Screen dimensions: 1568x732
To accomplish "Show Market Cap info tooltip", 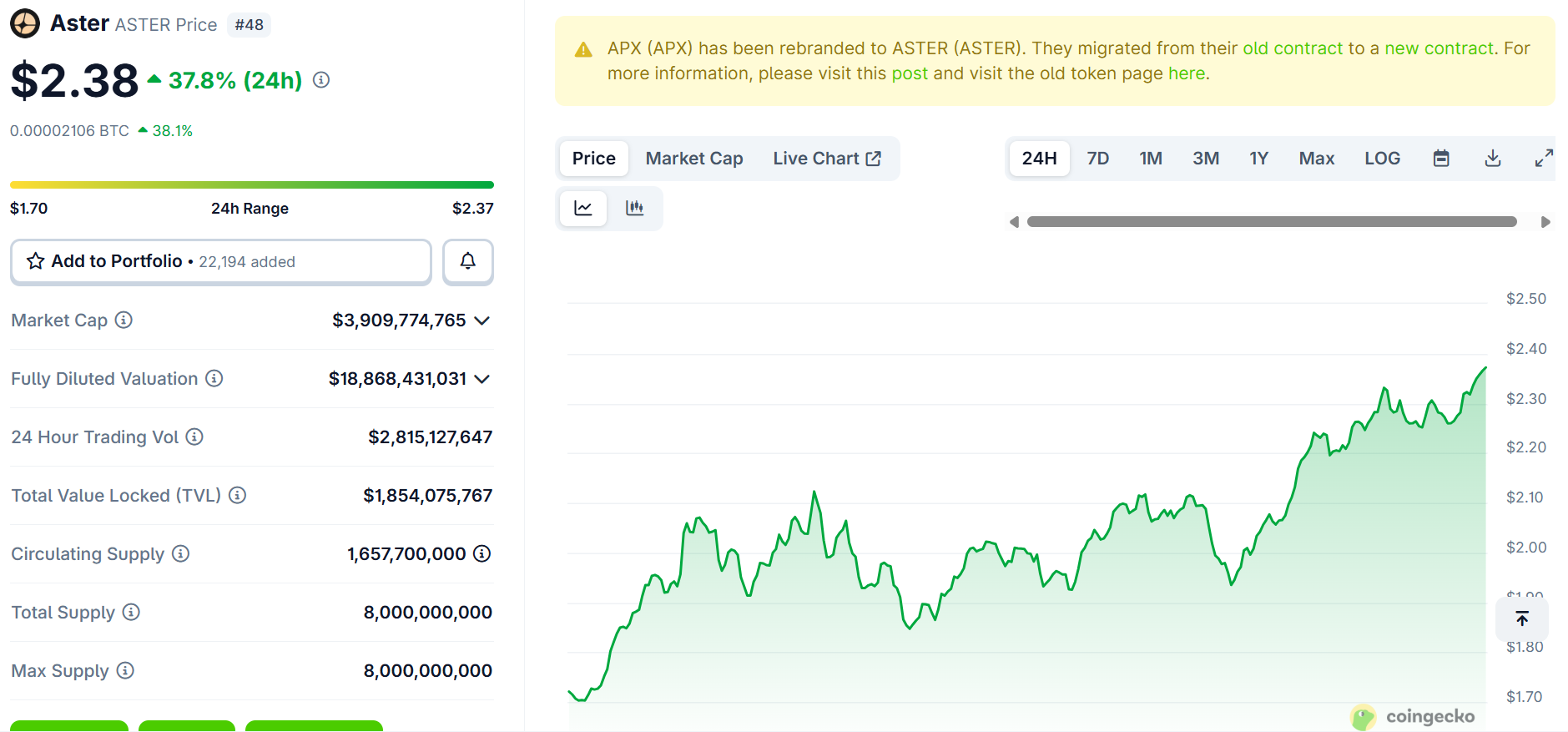I will pos(124,320).
